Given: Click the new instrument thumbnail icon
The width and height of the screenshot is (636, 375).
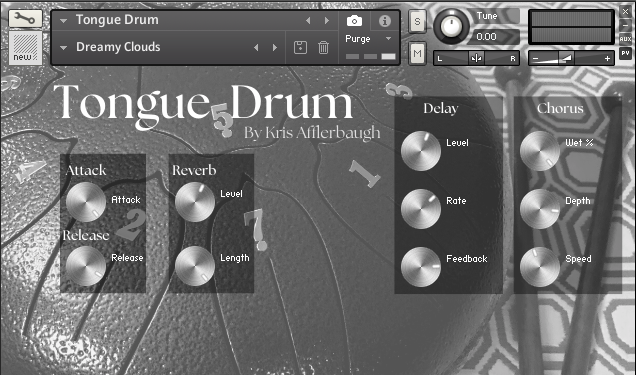Looking at the screenshot, I should [25, 48].
